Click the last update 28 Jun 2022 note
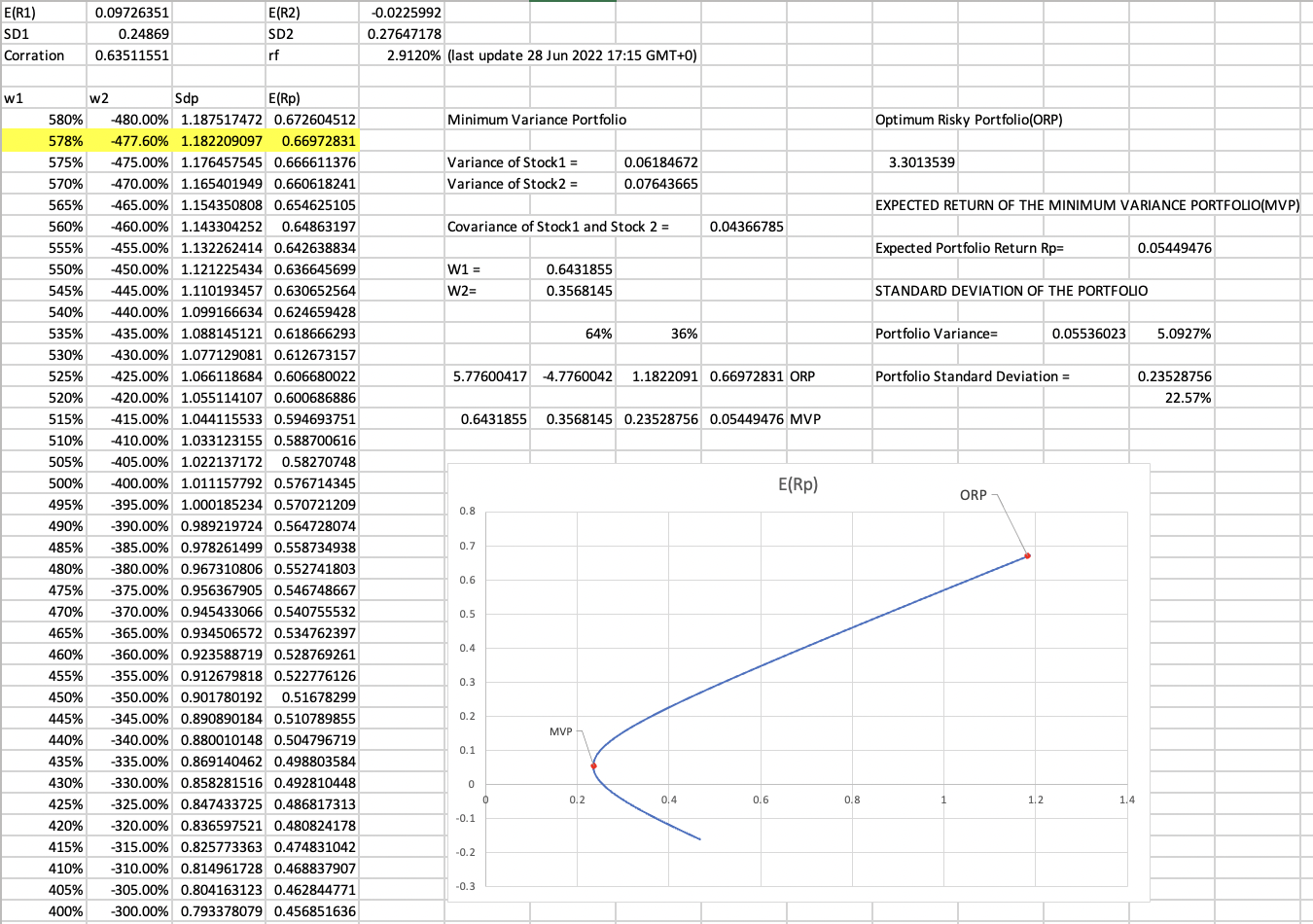Viewport: 1313px width, 924px height. pos(572,55)
